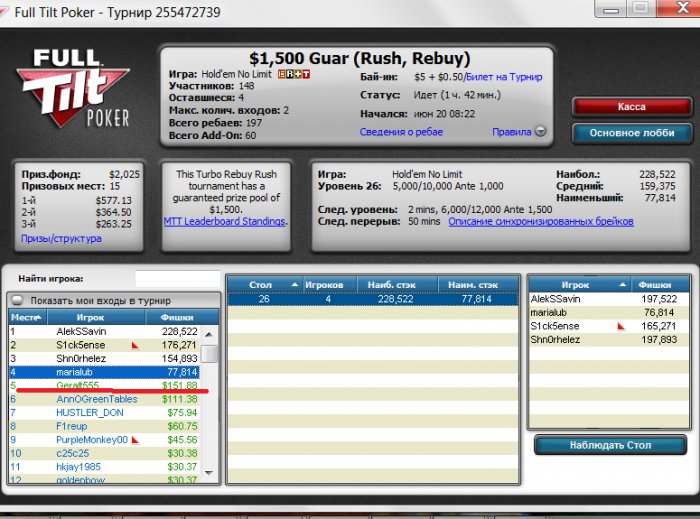
Task: Open the Призы/структура link
Action: coord(61,238)
